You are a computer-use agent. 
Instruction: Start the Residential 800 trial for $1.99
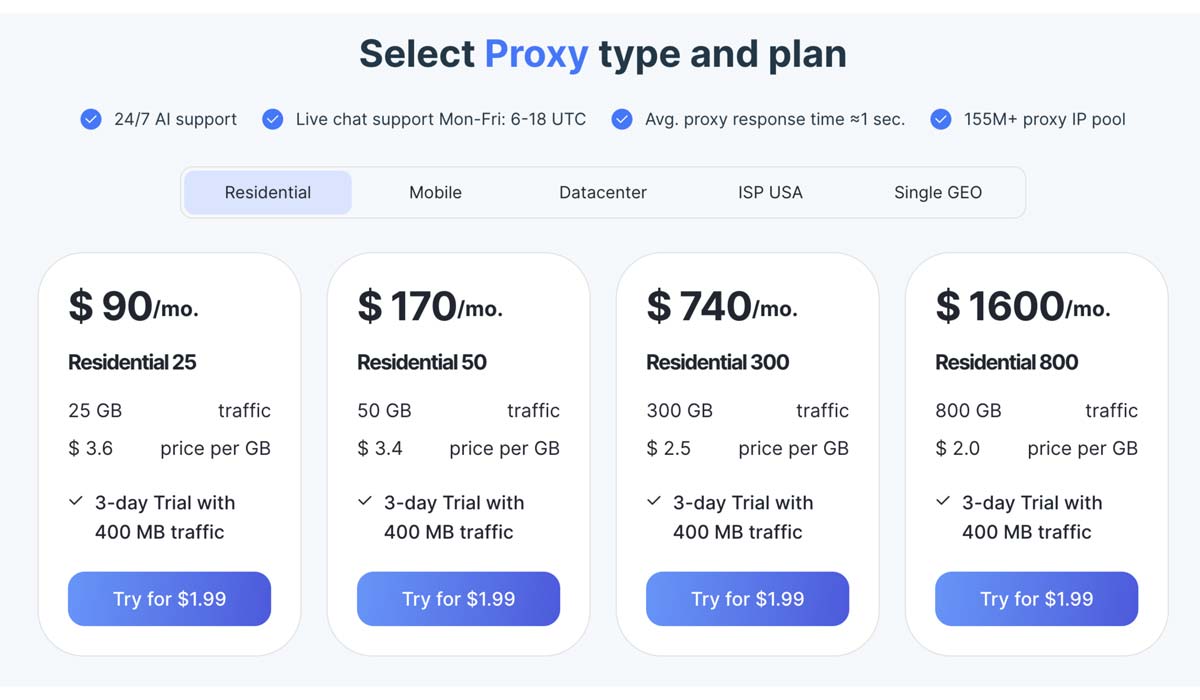[1036, 599]
